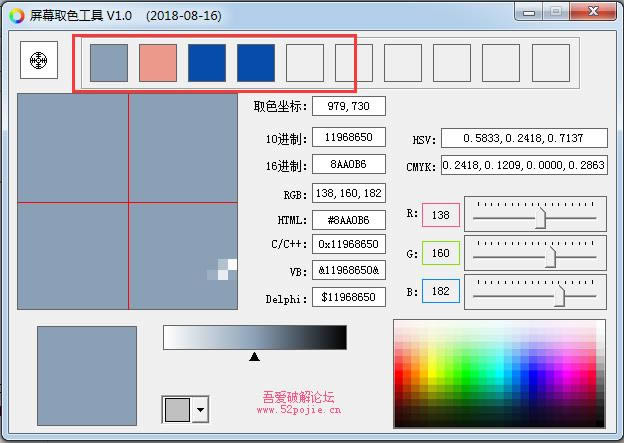Click the G green slider handle

click(550, 254)
